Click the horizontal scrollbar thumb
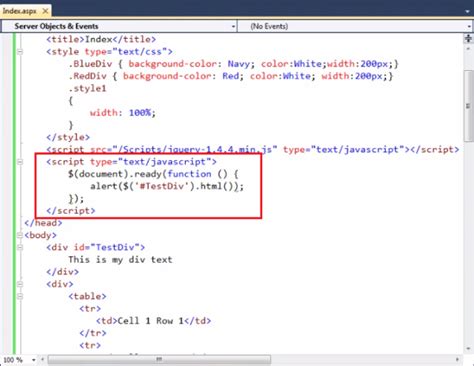 click(x=159, y=359)
